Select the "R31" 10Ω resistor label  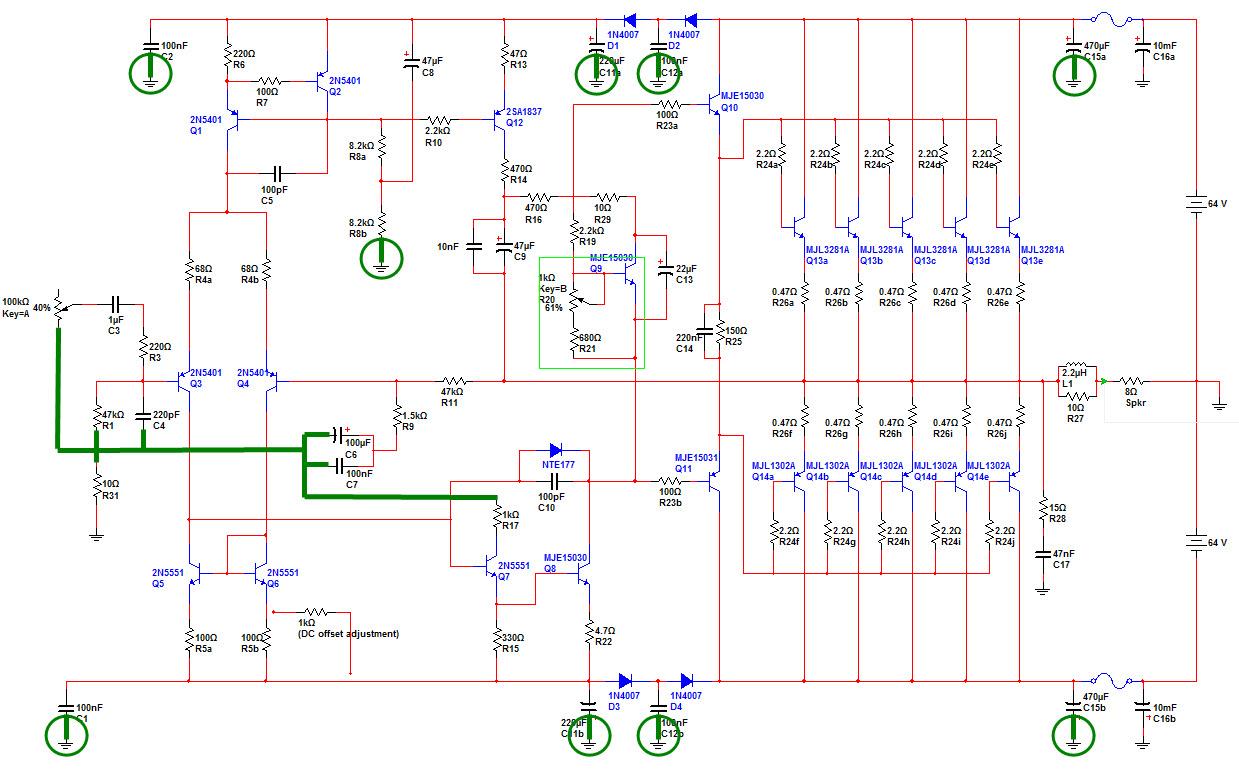[111, 496]
